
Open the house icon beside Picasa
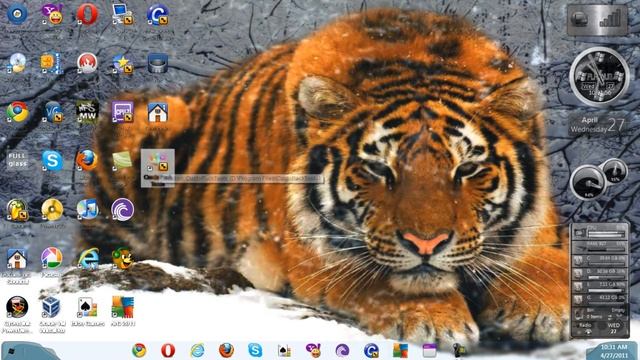(x=17, y=258)
